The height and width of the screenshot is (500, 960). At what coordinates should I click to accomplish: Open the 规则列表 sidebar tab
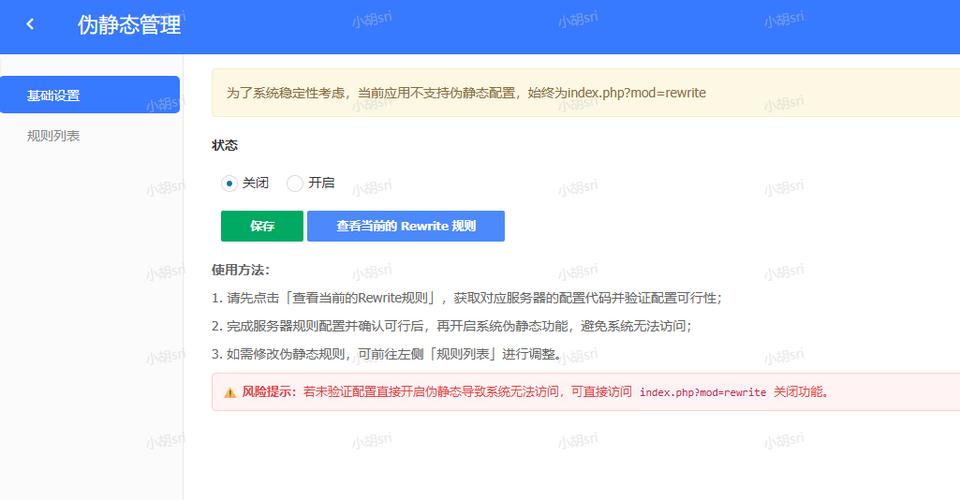coord(53,136)
